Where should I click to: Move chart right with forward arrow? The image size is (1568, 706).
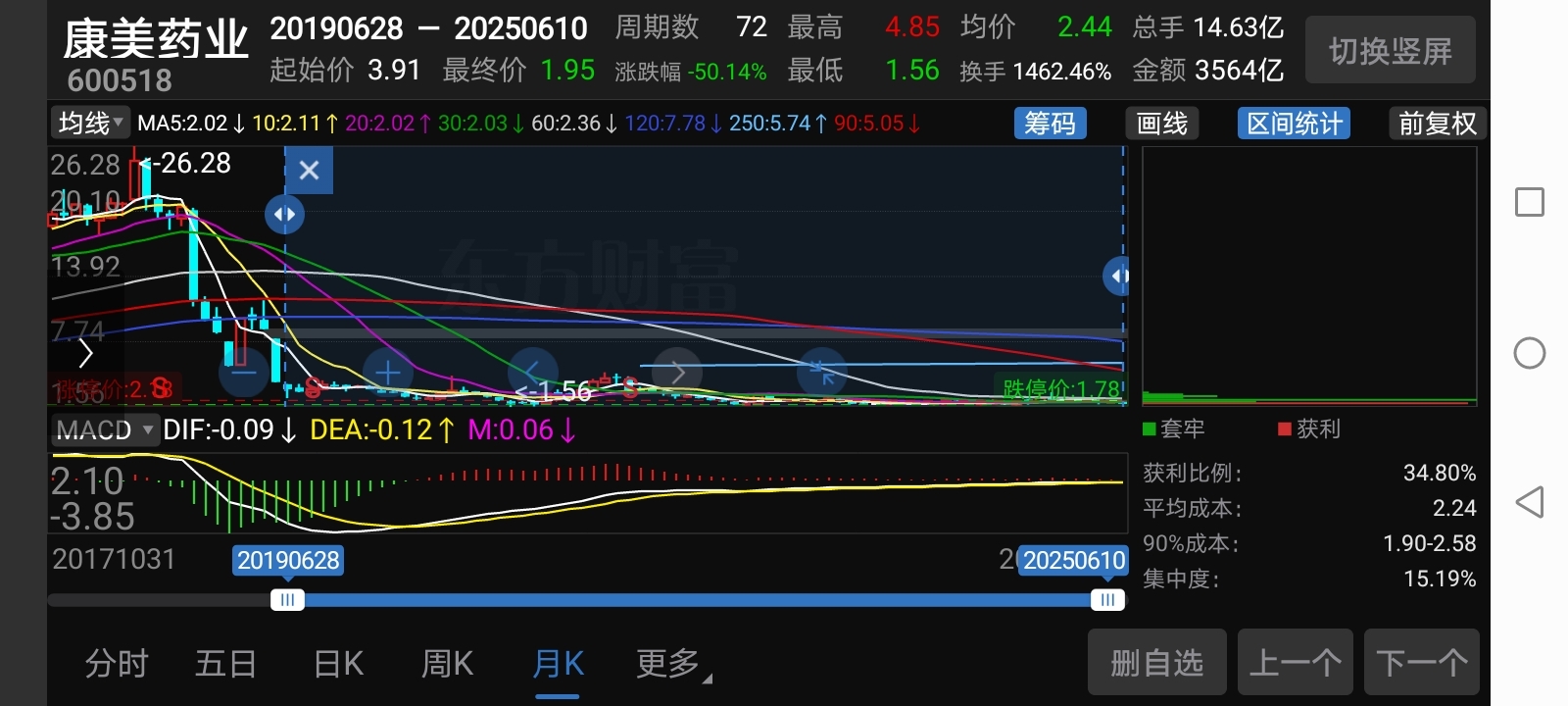pos(677,373)
